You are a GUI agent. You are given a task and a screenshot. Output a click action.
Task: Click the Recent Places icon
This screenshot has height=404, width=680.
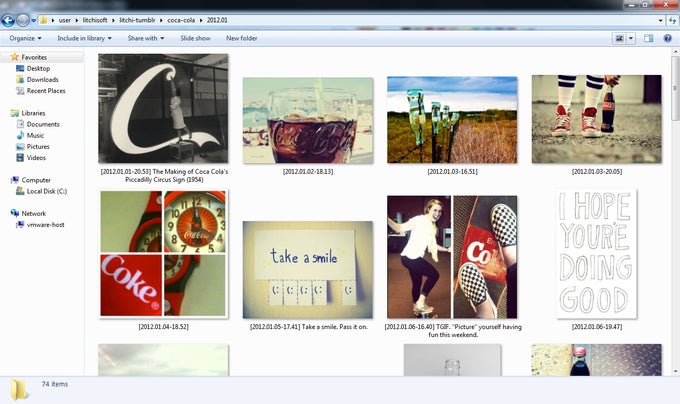tap(20, 91)
